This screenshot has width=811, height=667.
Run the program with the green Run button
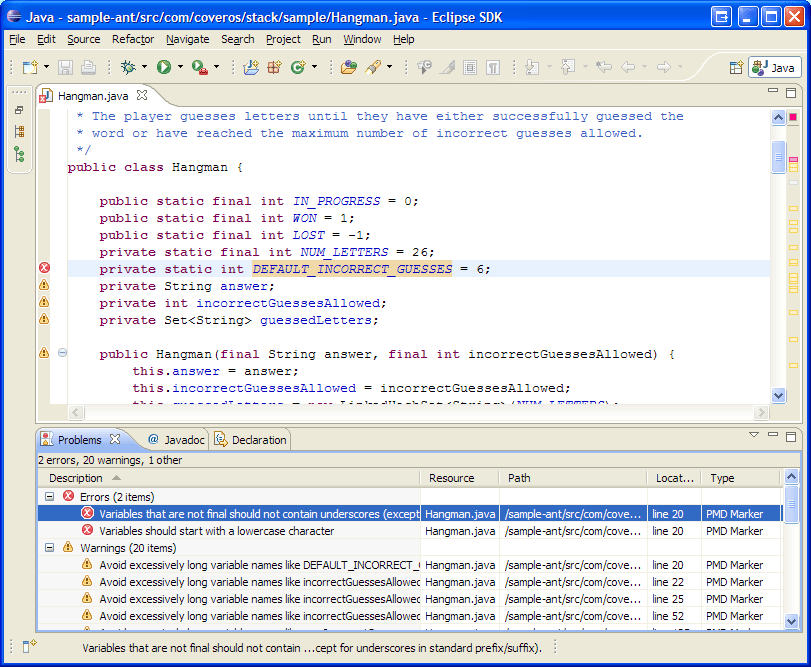(x=164, y=67)
